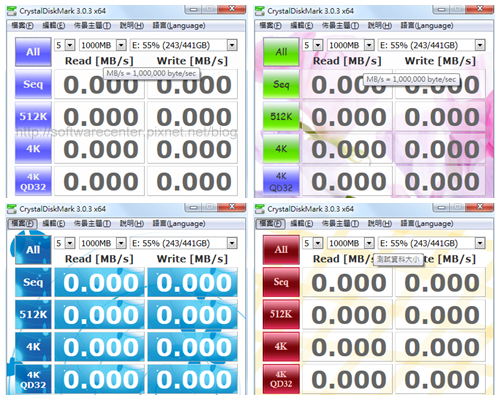Run all tests with red All button

pos(281,250)
